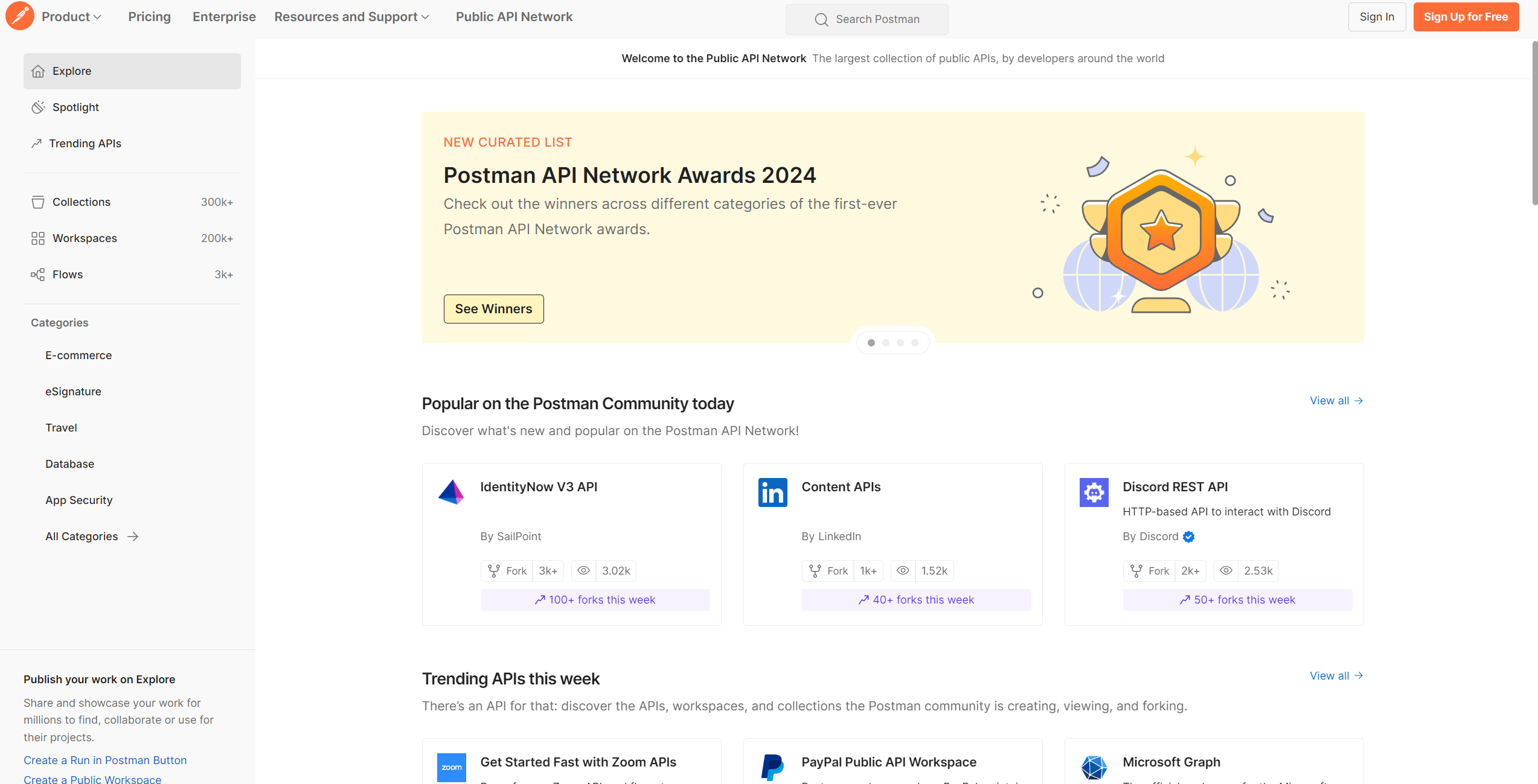Fork the IdentityNow V3 API collection
The height and width of the screenshot is (784, 1538).
point(507,571)
